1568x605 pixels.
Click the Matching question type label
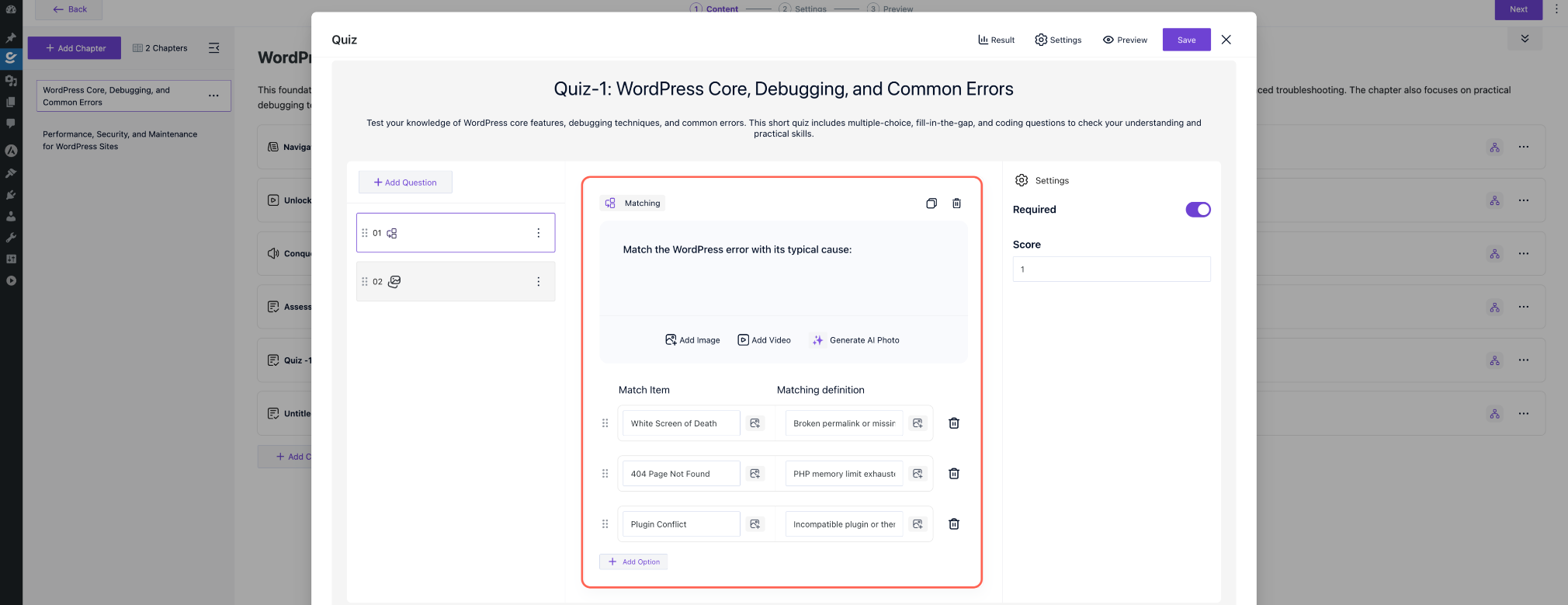pos(633,203)
